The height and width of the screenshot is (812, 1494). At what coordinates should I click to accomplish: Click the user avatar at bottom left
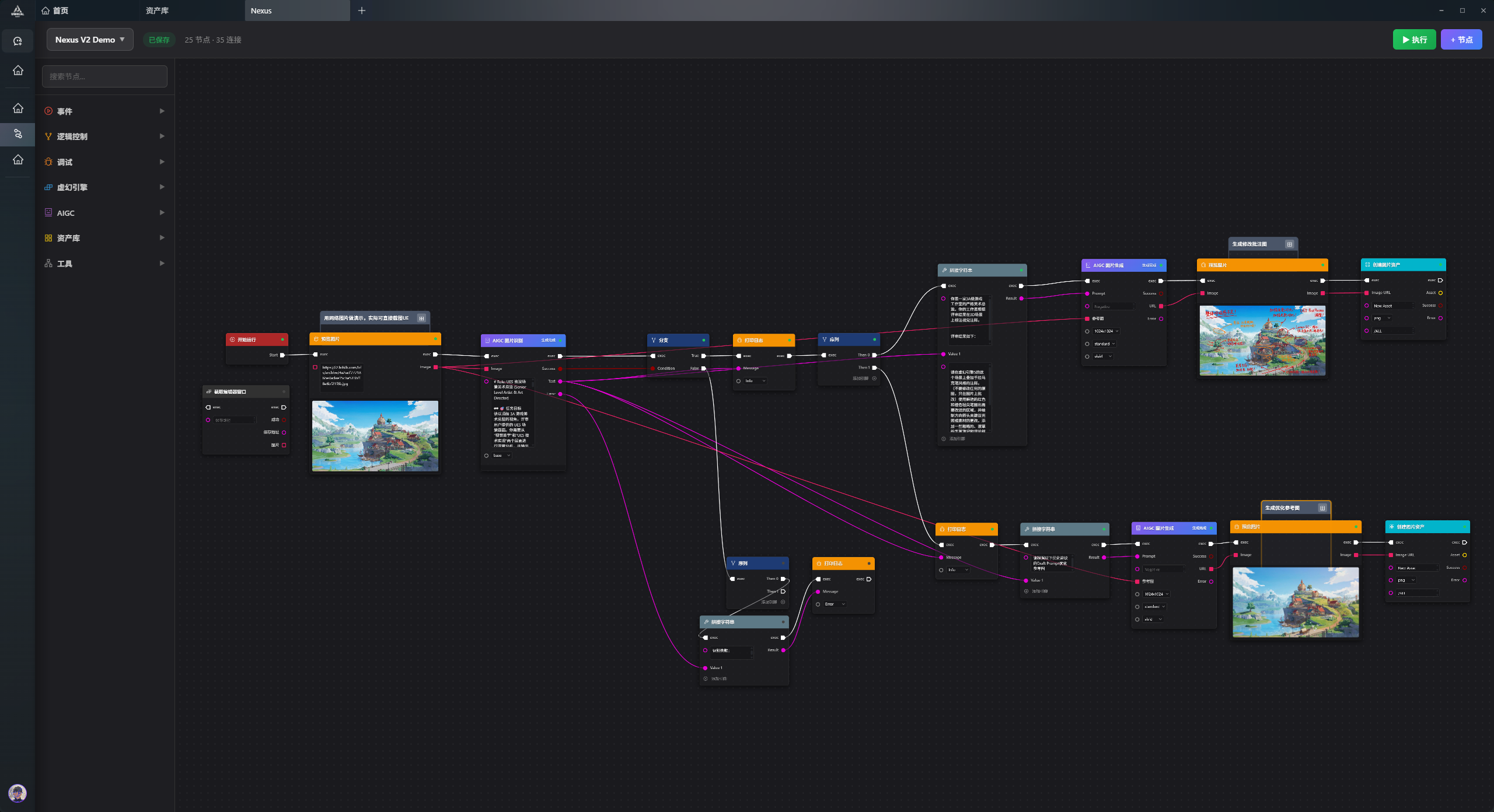click(18, 793)
